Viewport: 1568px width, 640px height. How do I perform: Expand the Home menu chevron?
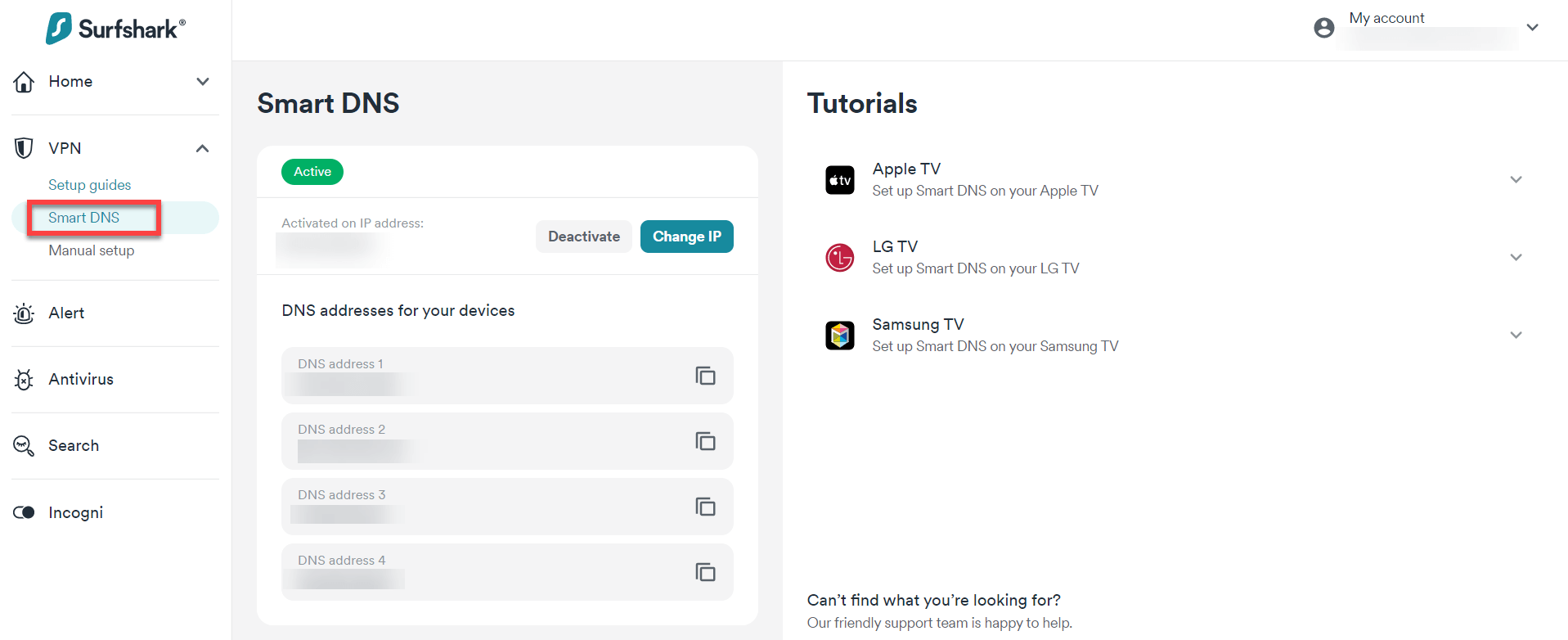[x=203, y=81]
